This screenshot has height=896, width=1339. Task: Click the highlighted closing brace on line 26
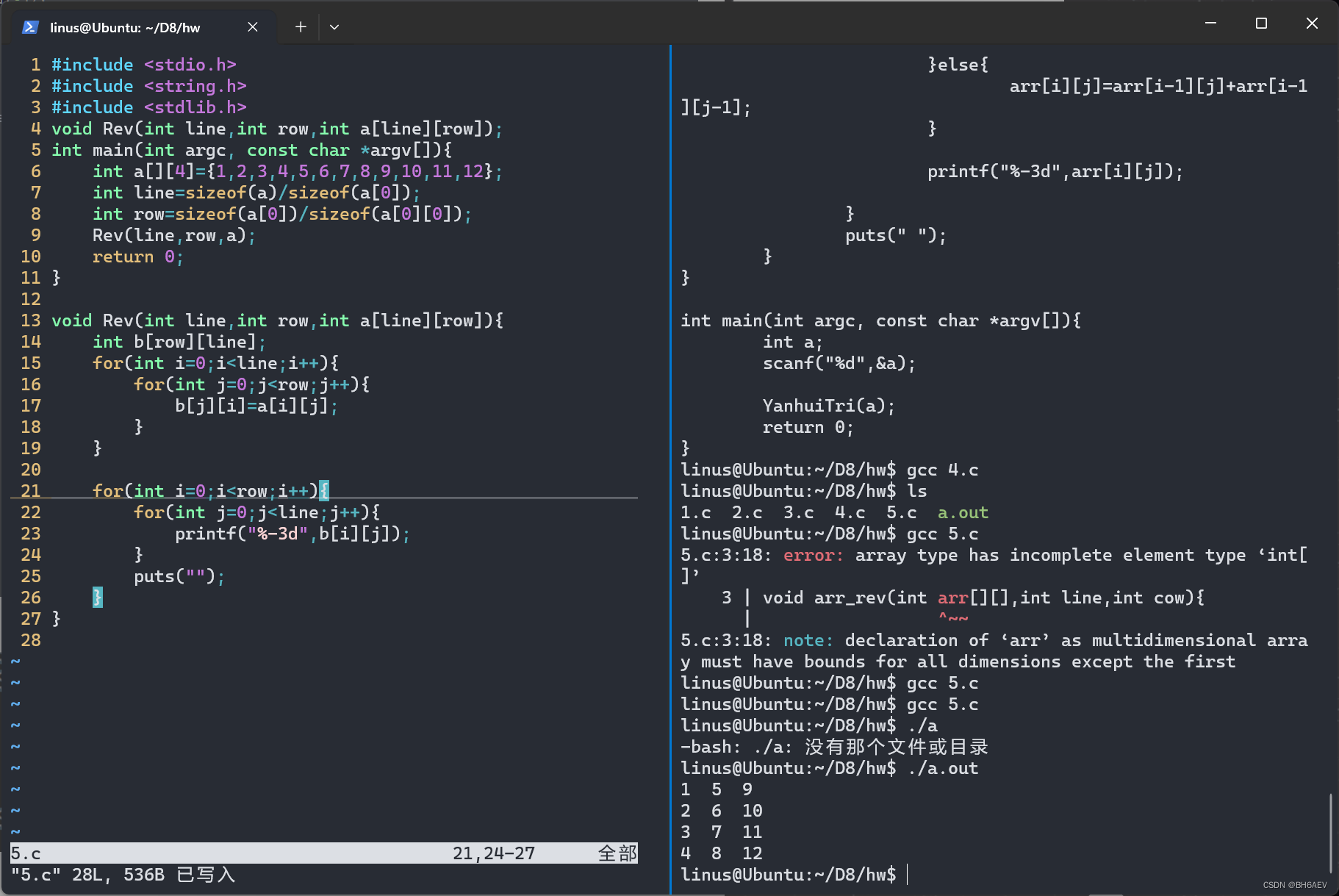pyautogui.click(x=98, y=597)
